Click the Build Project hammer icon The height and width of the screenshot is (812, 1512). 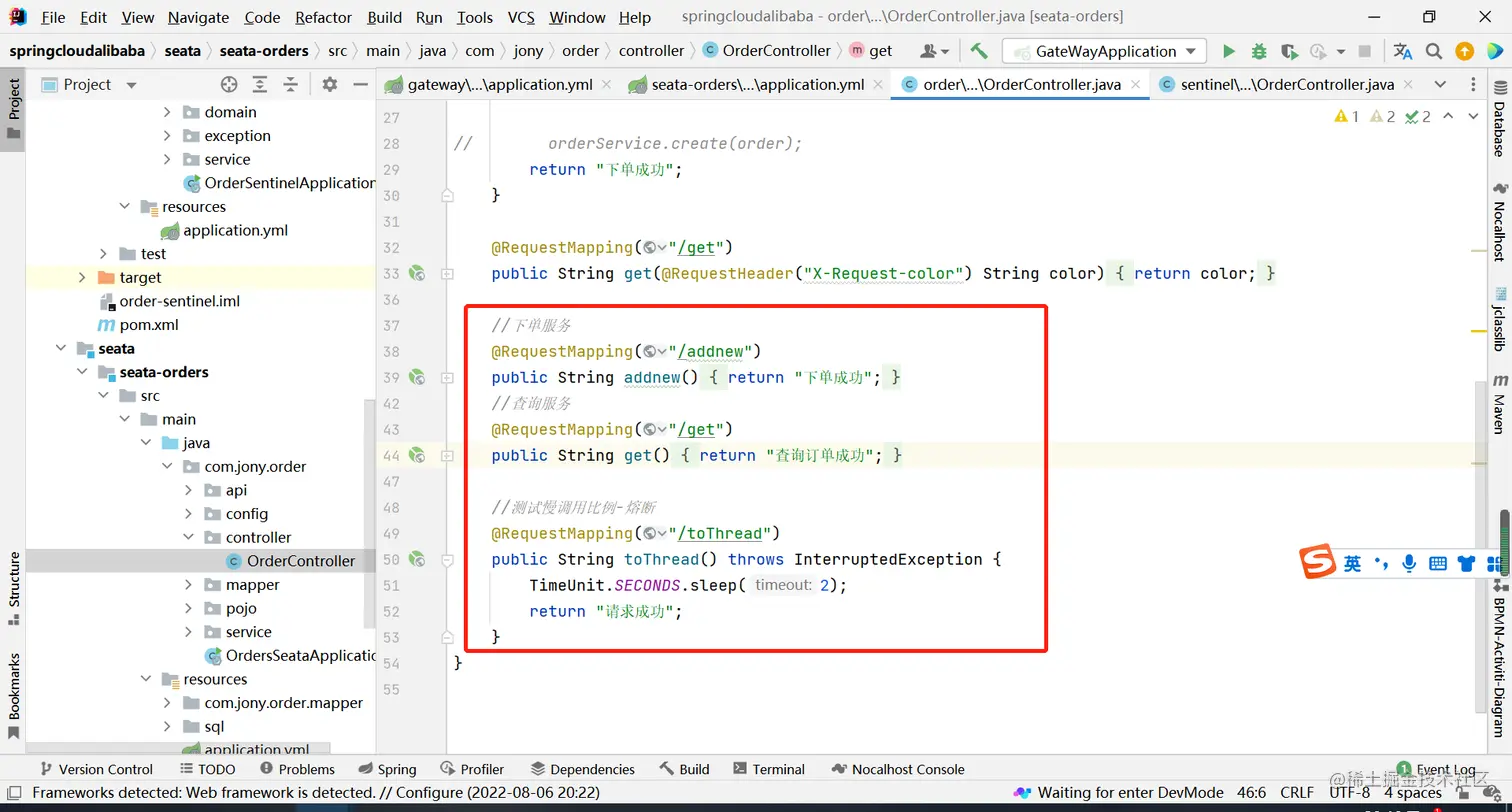[979, 51]
